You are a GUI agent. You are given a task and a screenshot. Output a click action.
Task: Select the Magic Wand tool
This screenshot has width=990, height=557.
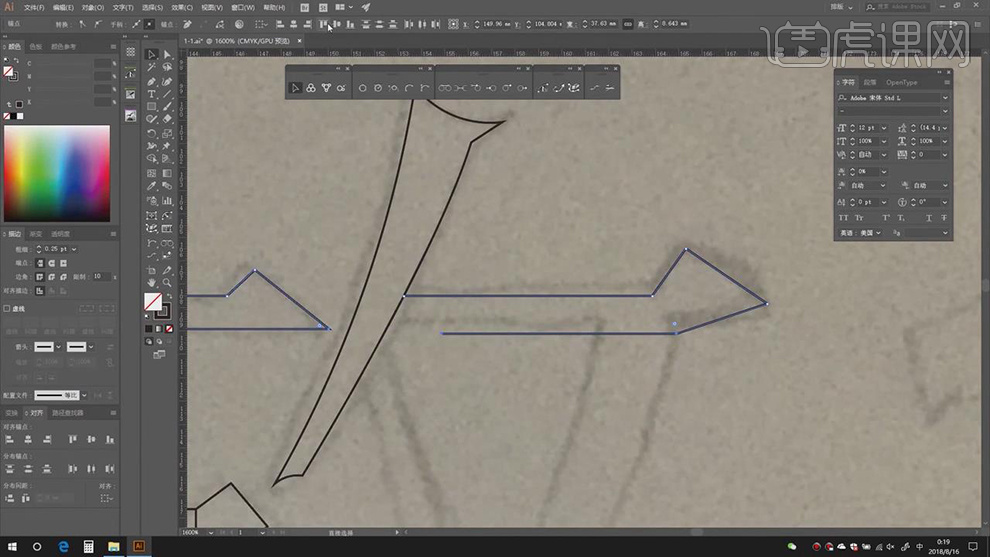[x=151, y=68]
